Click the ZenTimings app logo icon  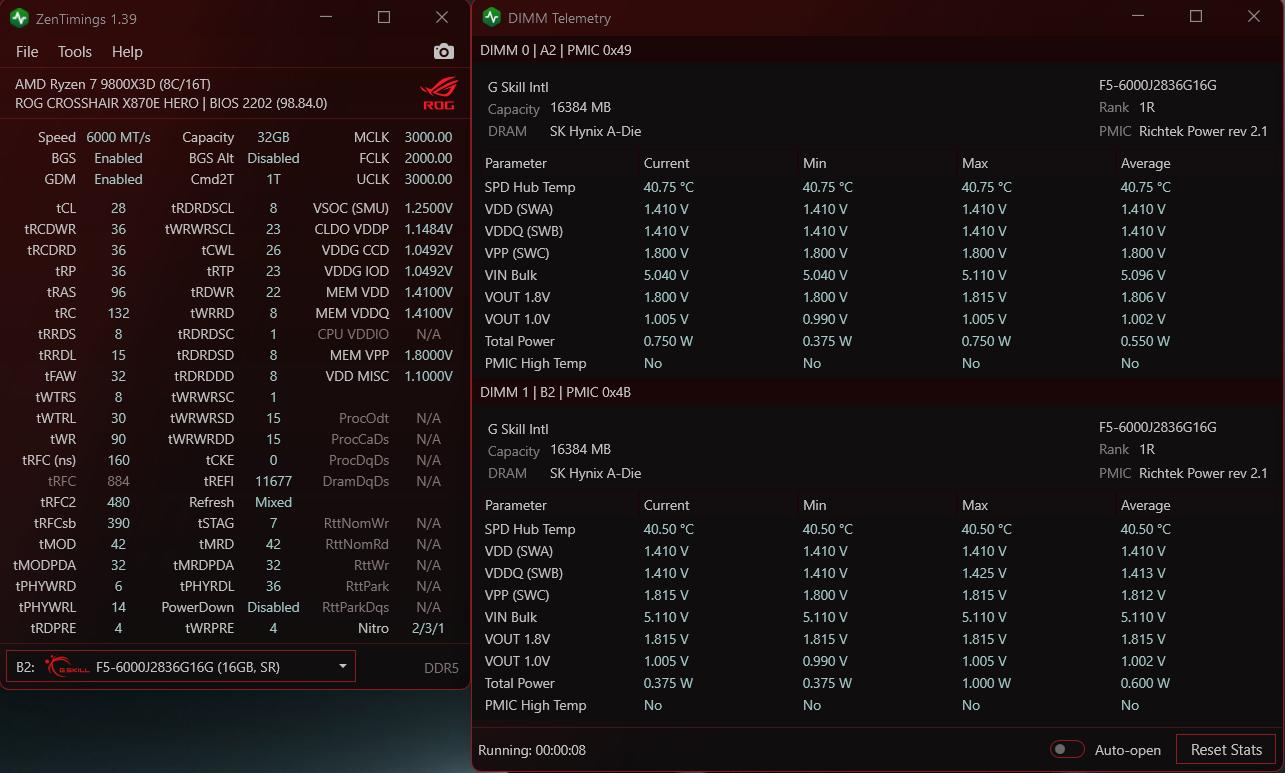[19, 17]
